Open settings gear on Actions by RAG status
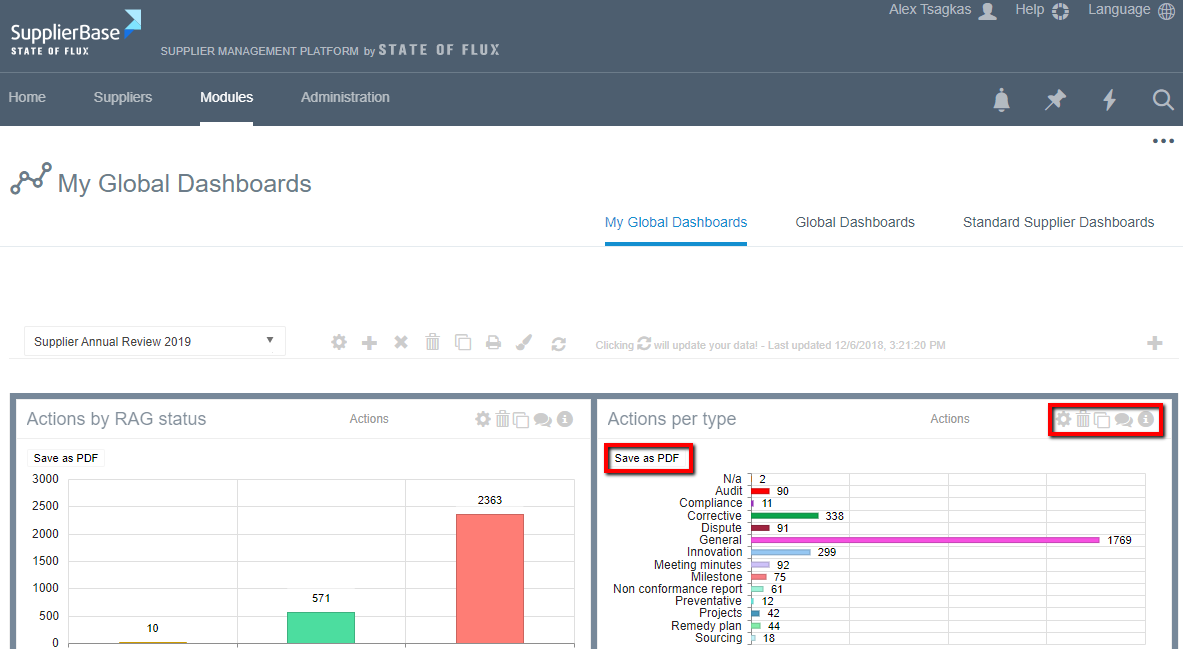Screen dimensions: 1183x649 click(482, 419)
